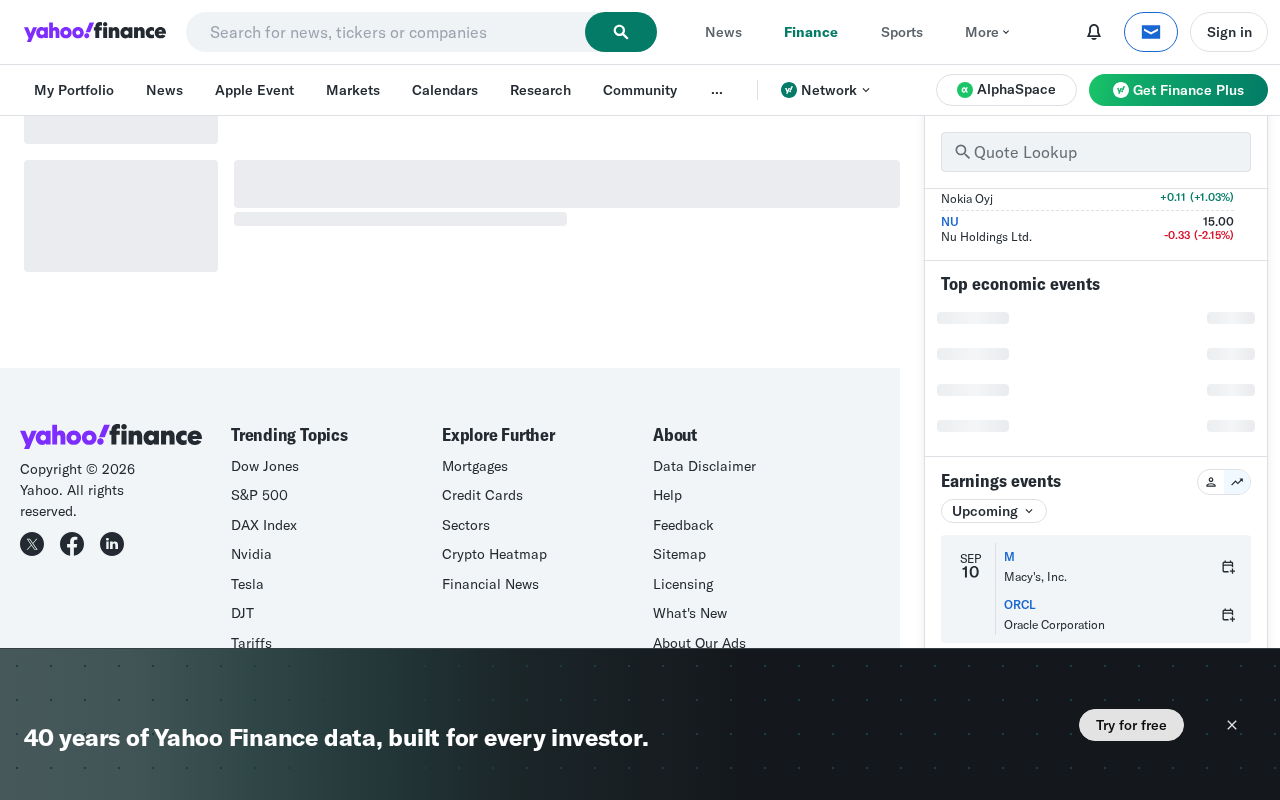Open Crypto Heatmap link
Viewport: 1280px width, 800px height.
pyautogui.click(x=494, y=554)
